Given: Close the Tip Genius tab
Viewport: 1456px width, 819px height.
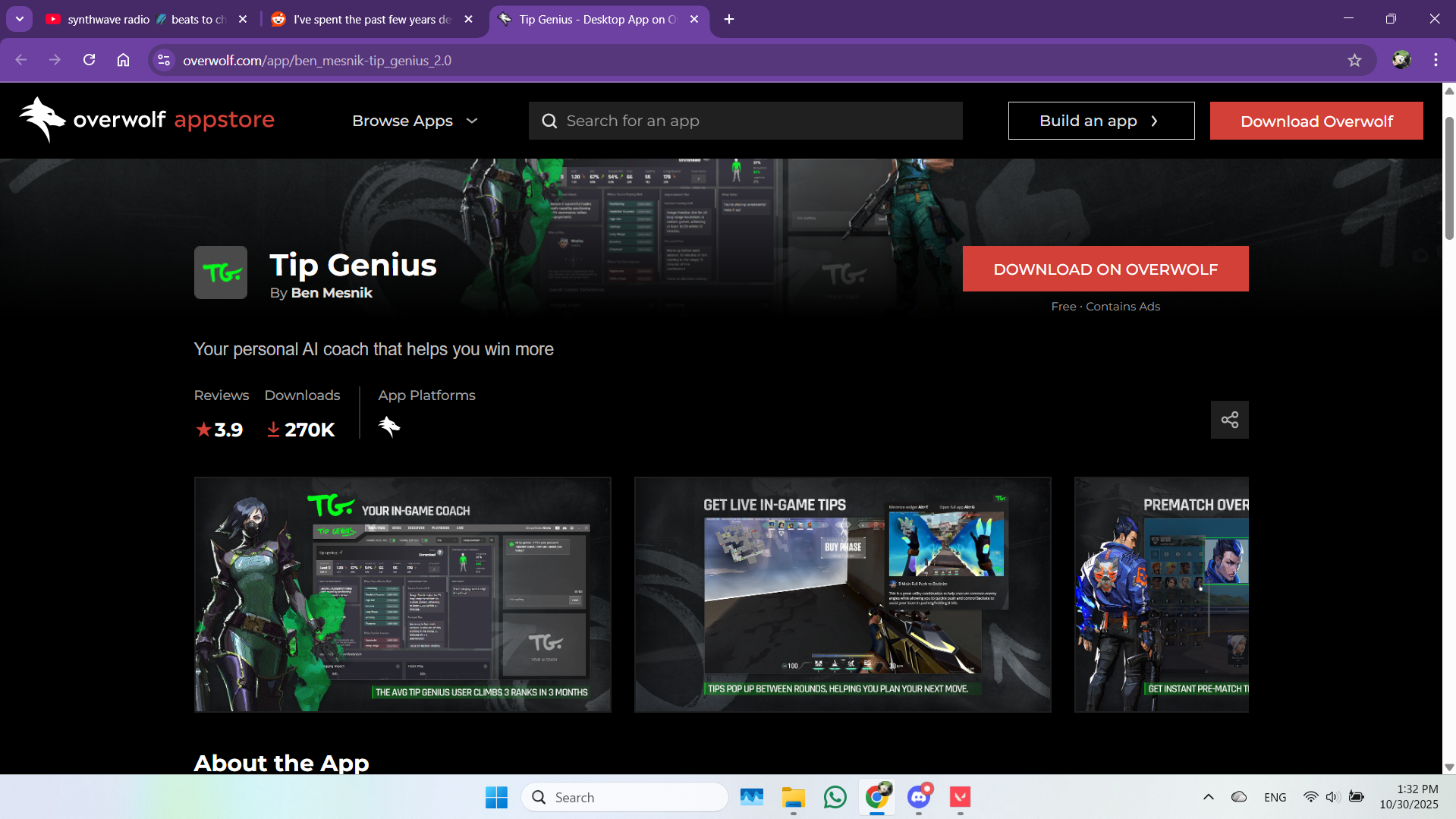Looking at the screenshot, I should coord(694,19).
